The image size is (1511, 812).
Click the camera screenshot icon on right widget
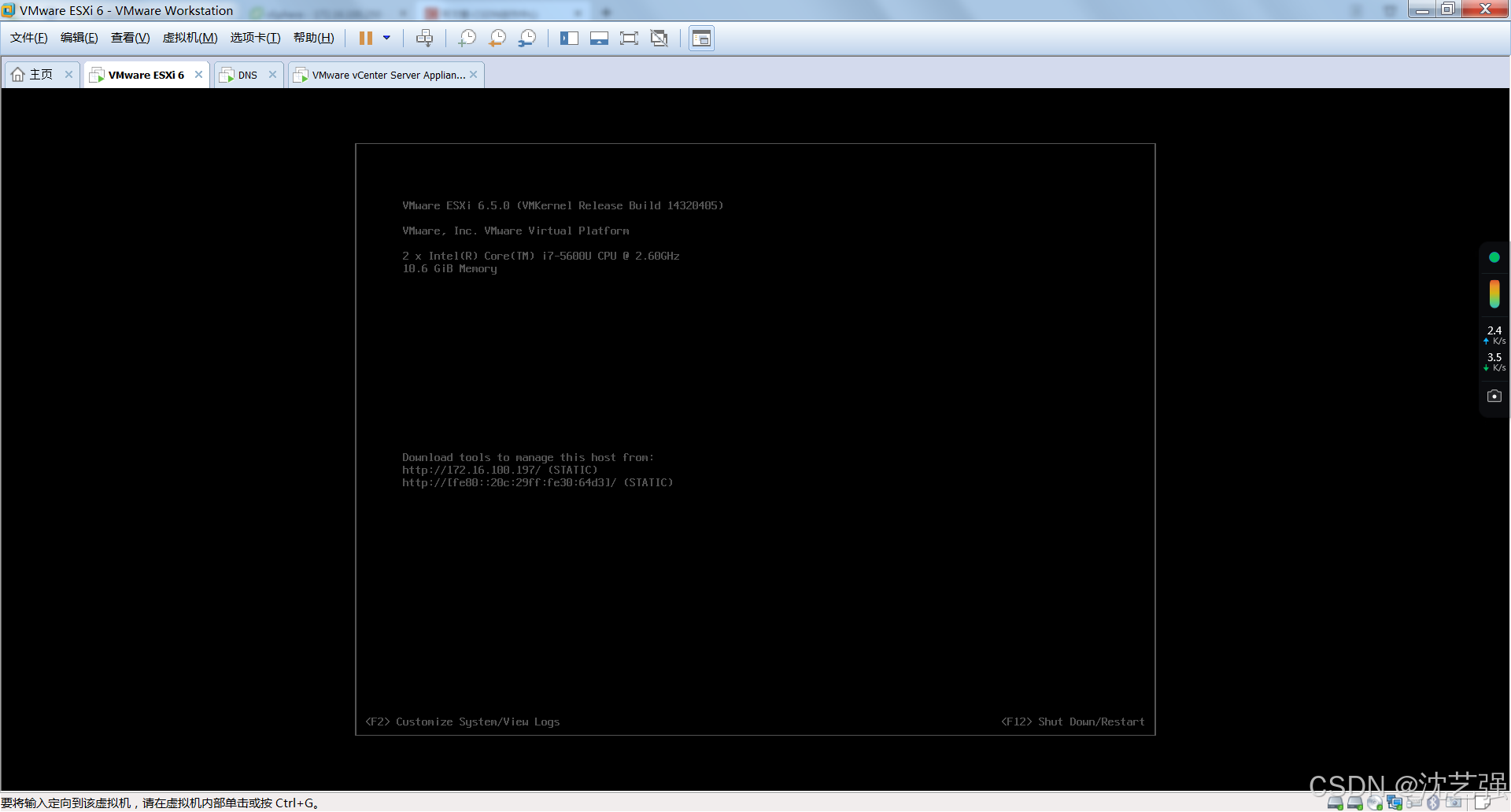1494,396
